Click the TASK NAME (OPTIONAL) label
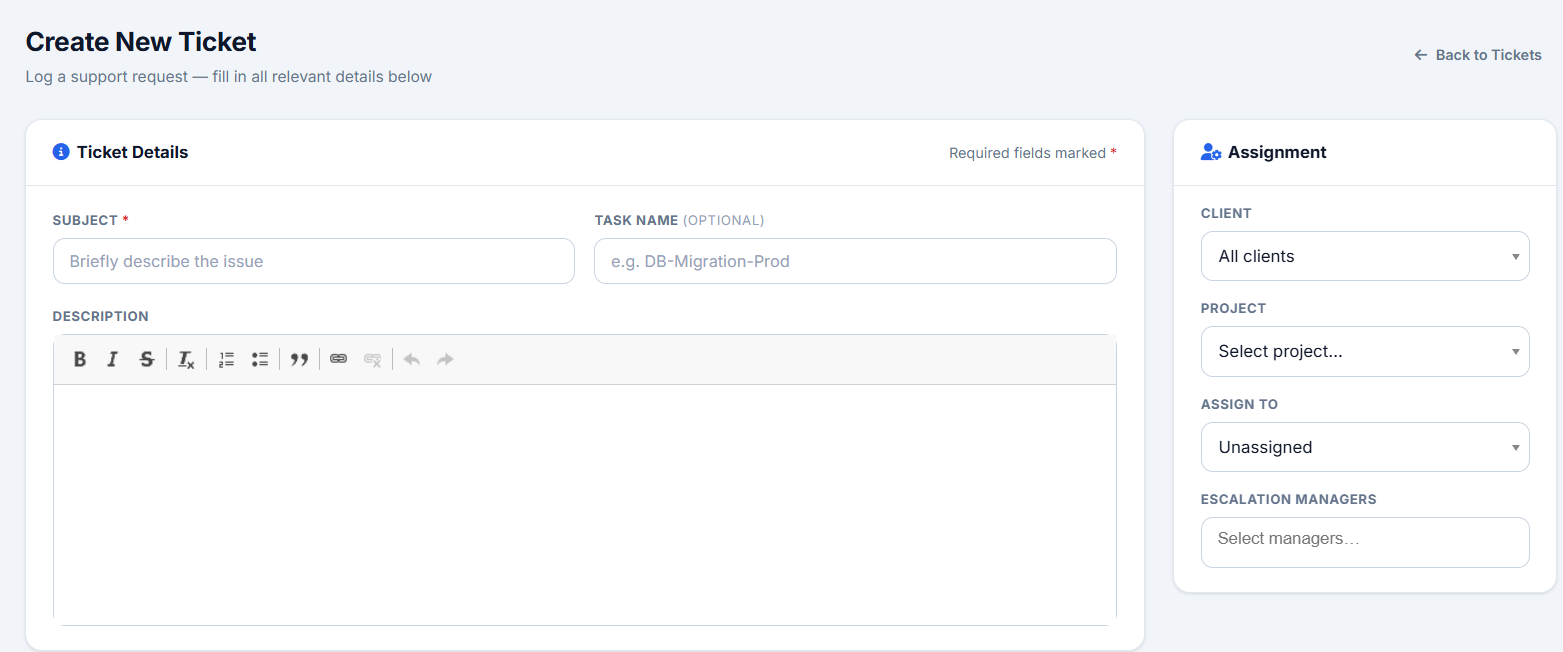Image resolution: width=1563 pixels, height=652 pixels. (x=679, y=220)
